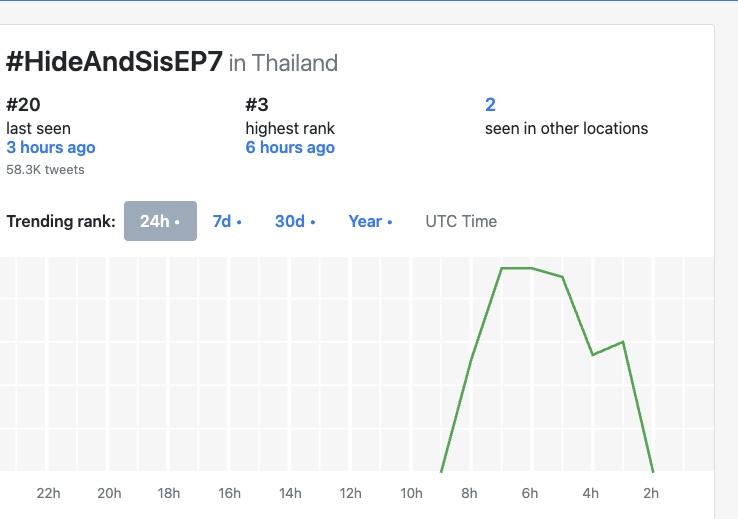Image resolution: width=738 pixels, height=519 pixels.
Task: Select the 24h trending rank tab
Action: pyautogui.click(x=160, y=221)
